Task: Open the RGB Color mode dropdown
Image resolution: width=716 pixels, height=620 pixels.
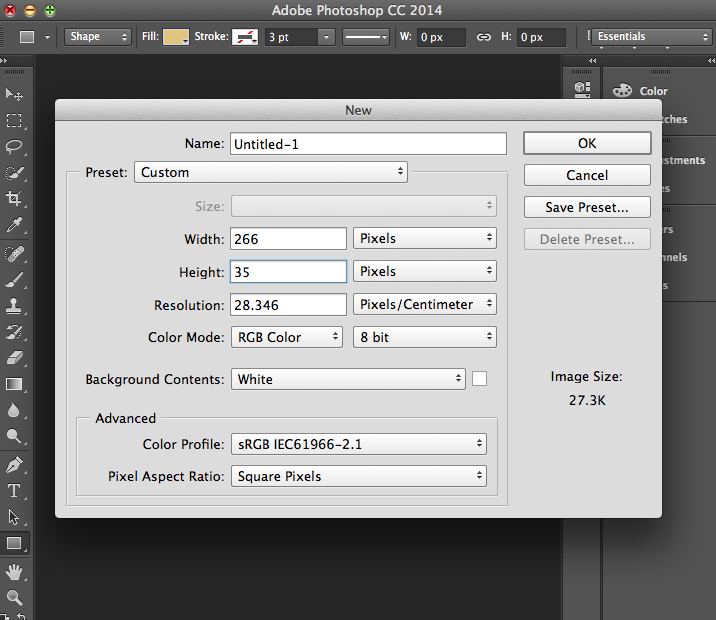Action: click(287, 337)
